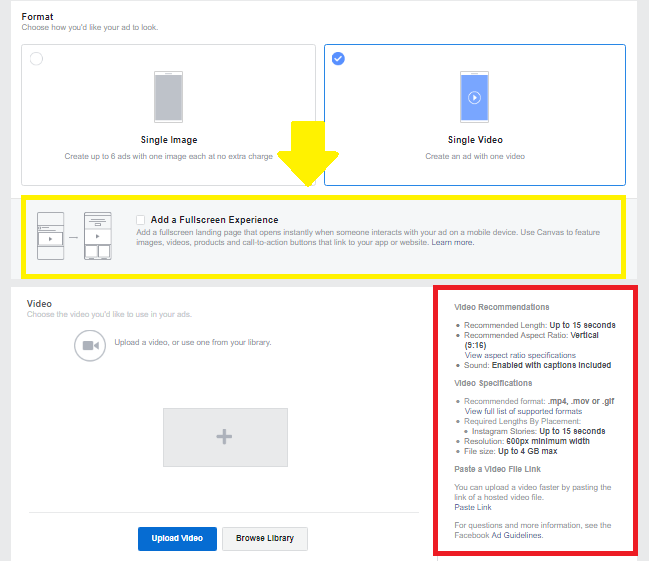Enable the Add a Fullscreen Experience checkbox

tap(141, 219)
